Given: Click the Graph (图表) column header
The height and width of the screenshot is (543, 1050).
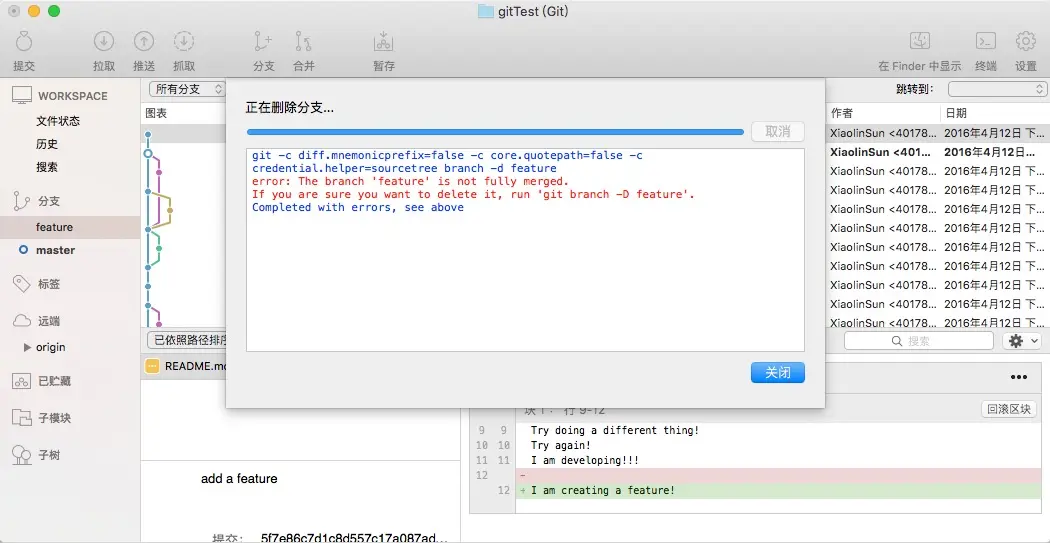Looking at the screenshot, I should point(156,113).
